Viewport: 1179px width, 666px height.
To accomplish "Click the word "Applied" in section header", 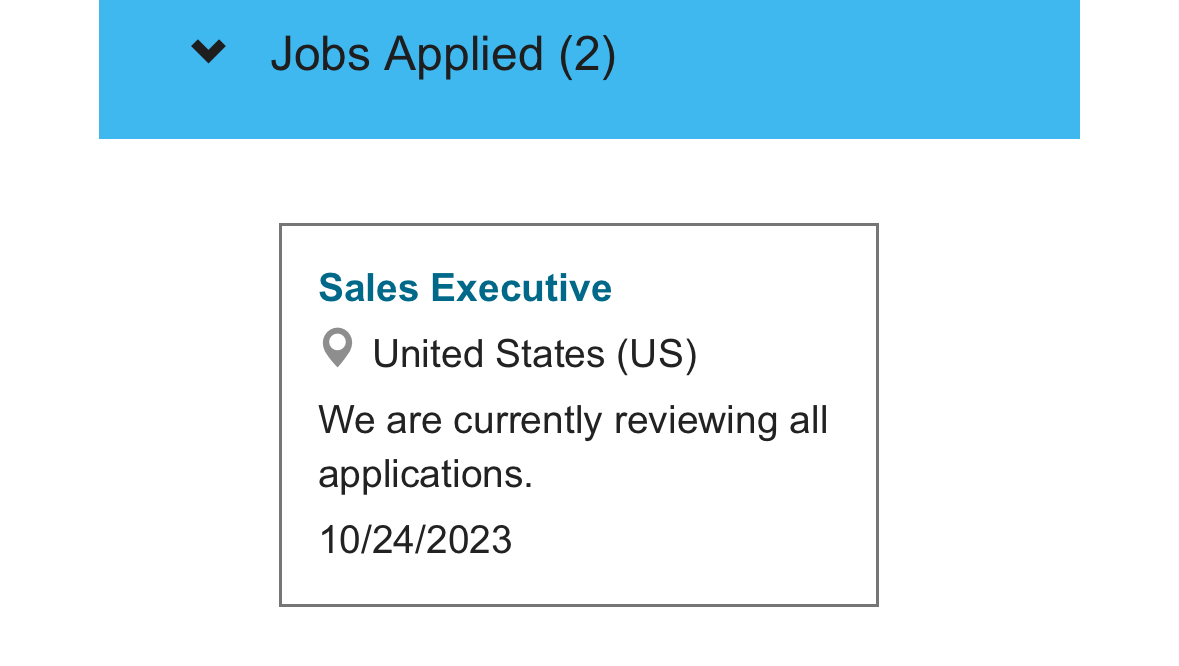I will pos(463,54).
